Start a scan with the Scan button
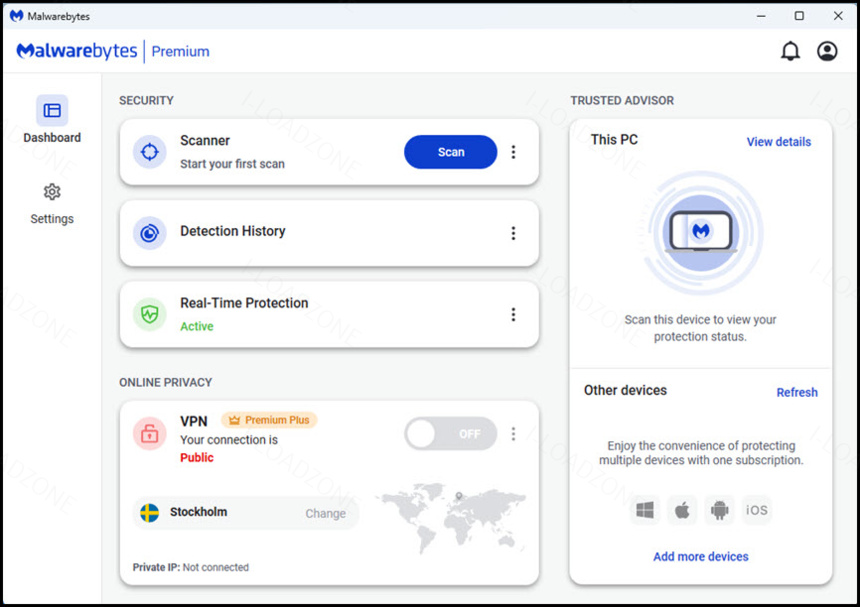The height and width of the screenshot is (607, 860). click(451, 152)
